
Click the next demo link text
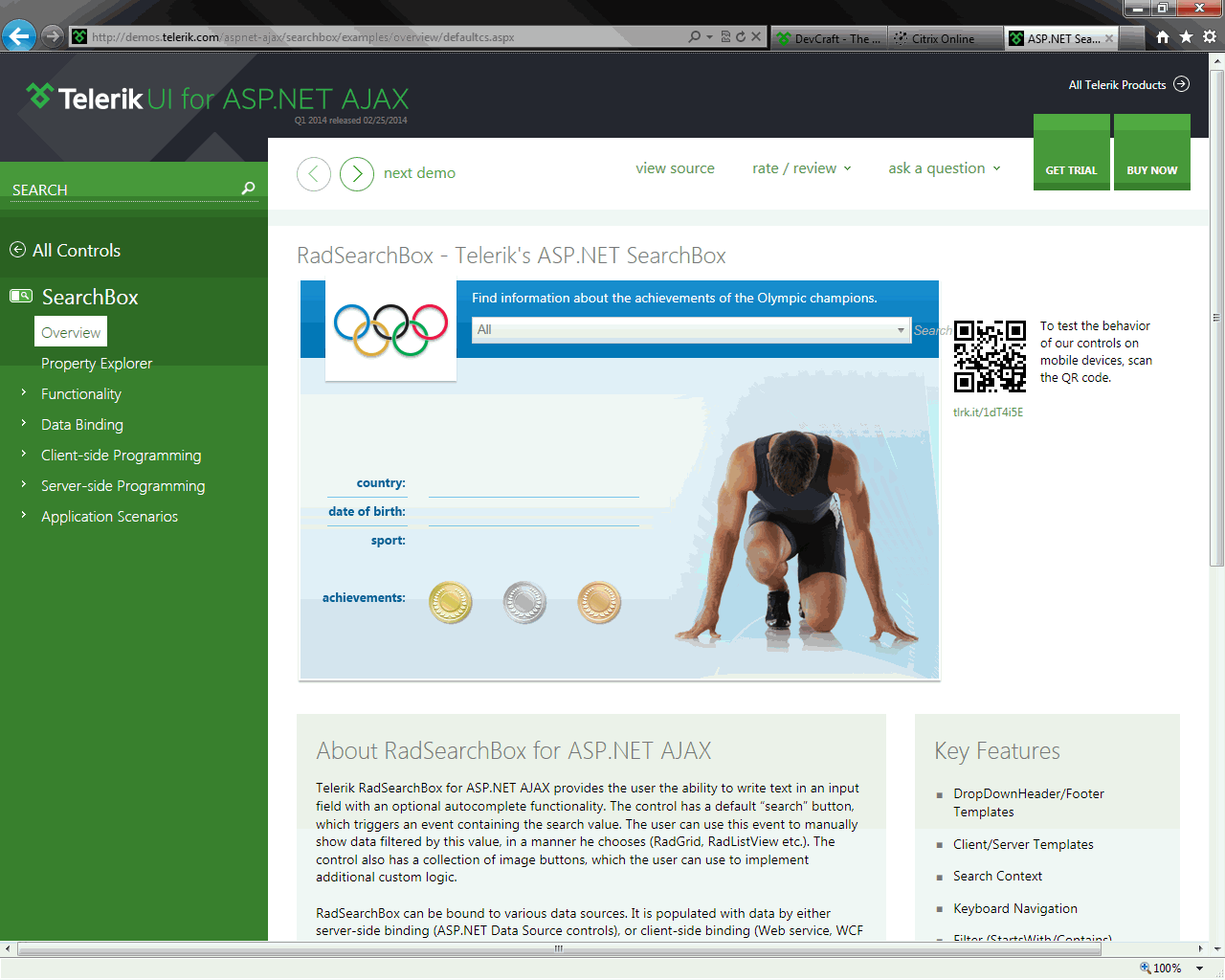coord(419,173)
